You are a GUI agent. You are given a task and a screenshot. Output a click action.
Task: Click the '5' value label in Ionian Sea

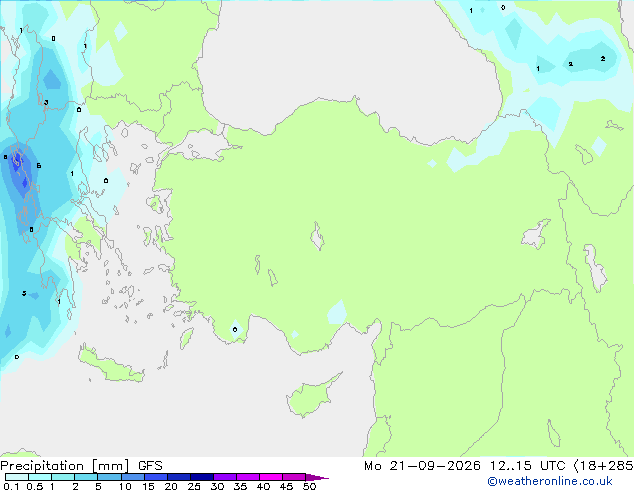pos(24,293)
